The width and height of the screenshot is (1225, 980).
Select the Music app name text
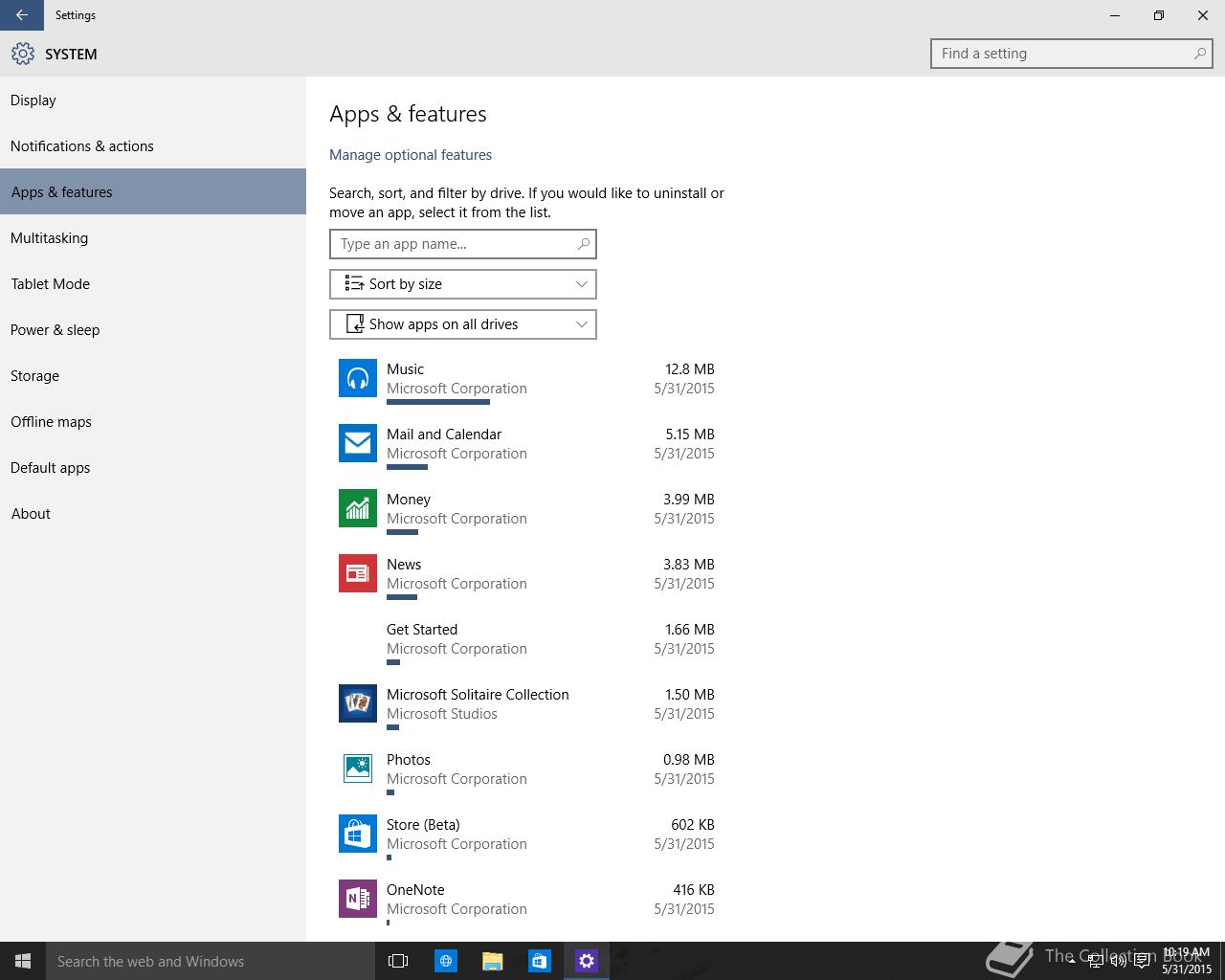(x=405, y=369)
